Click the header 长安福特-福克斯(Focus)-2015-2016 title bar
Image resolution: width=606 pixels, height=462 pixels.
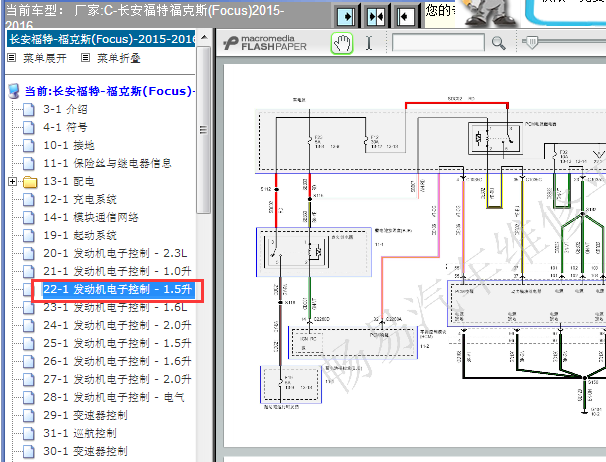pos(101,39)
